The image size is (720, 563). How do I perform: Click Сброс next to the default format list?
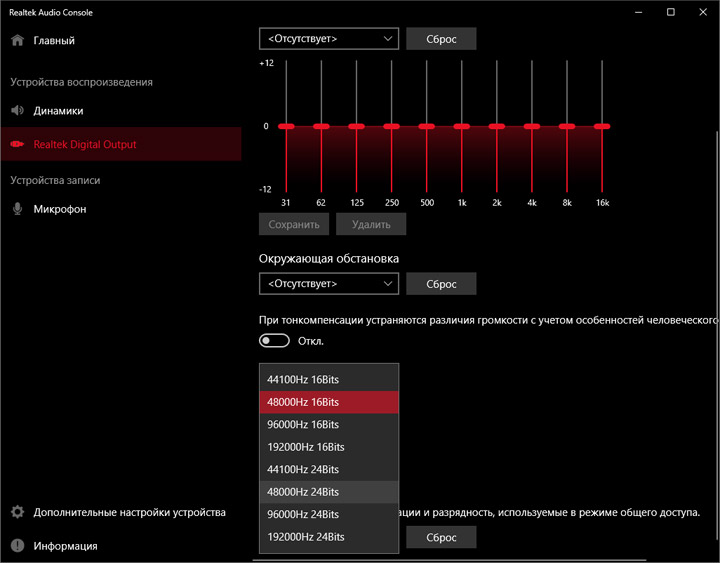coord(441,537)
